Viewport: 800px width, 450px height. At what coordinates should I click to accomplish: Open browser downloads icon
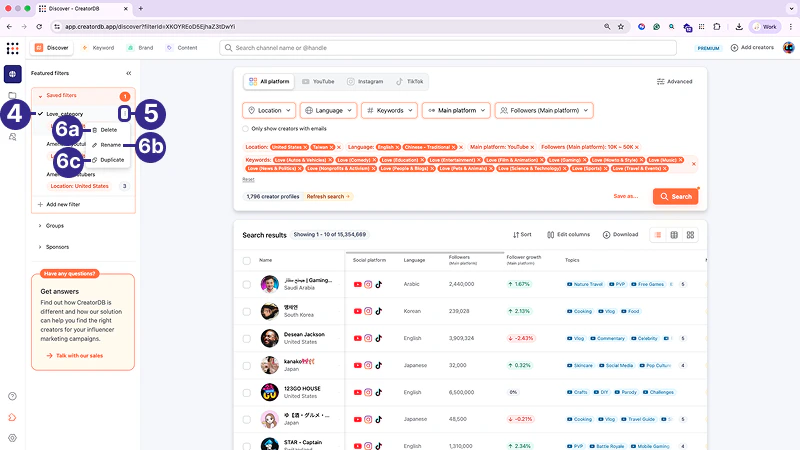(x=739, y=27)
